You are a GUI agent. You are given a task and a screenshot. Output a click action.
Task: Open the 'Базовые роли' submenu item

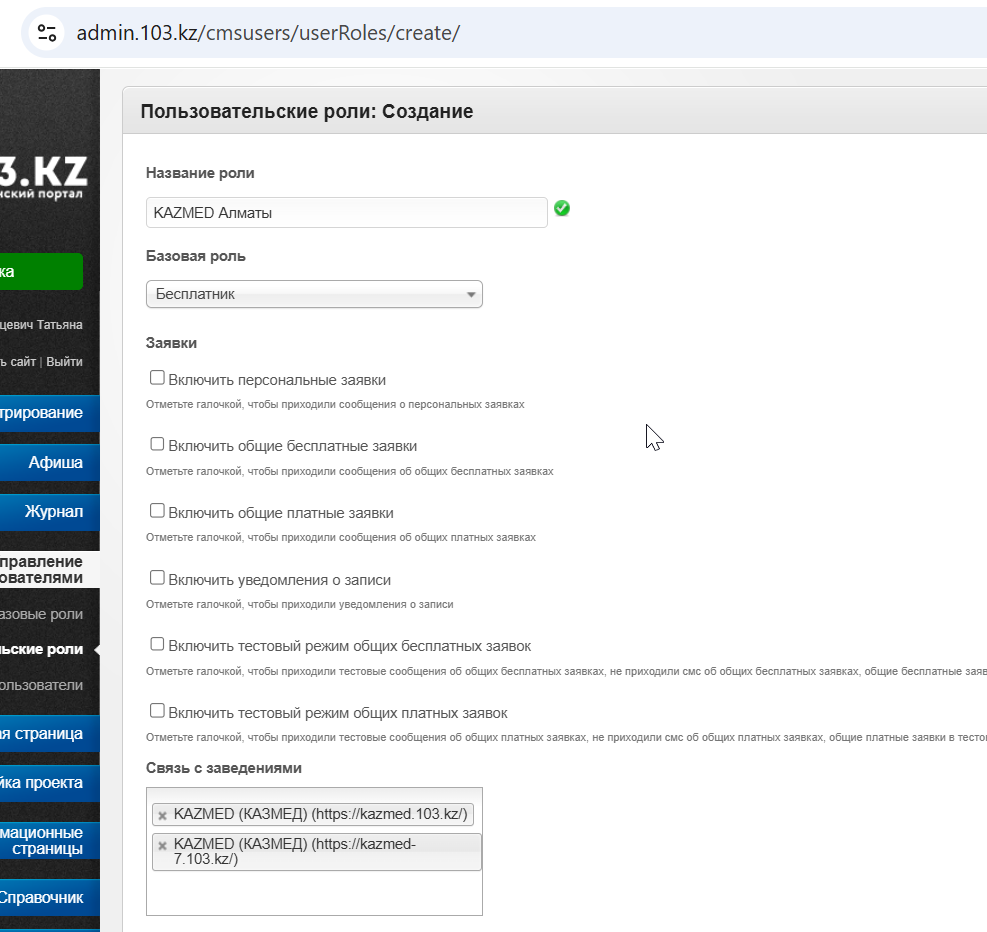pos(42,614)
